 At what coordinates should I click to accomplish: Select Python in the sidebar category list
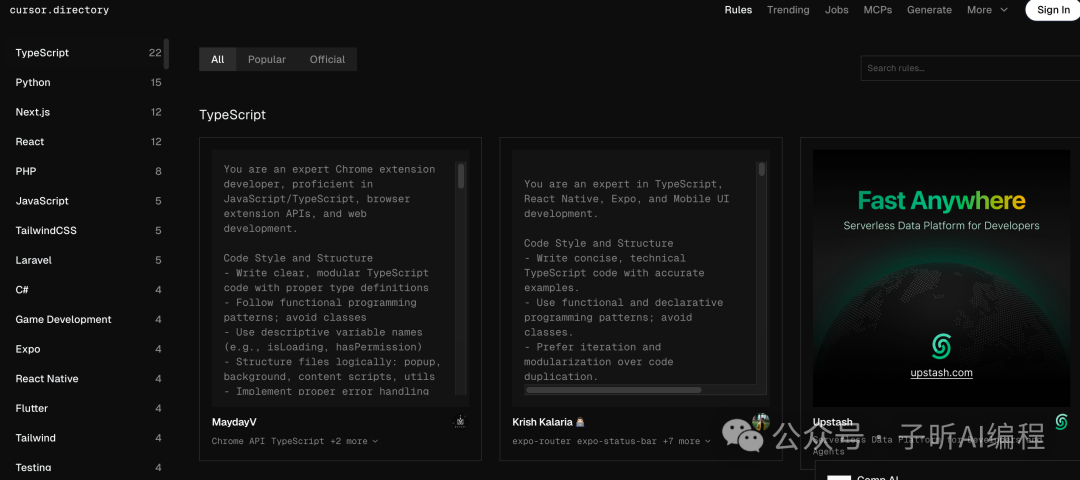coord(33,83)
